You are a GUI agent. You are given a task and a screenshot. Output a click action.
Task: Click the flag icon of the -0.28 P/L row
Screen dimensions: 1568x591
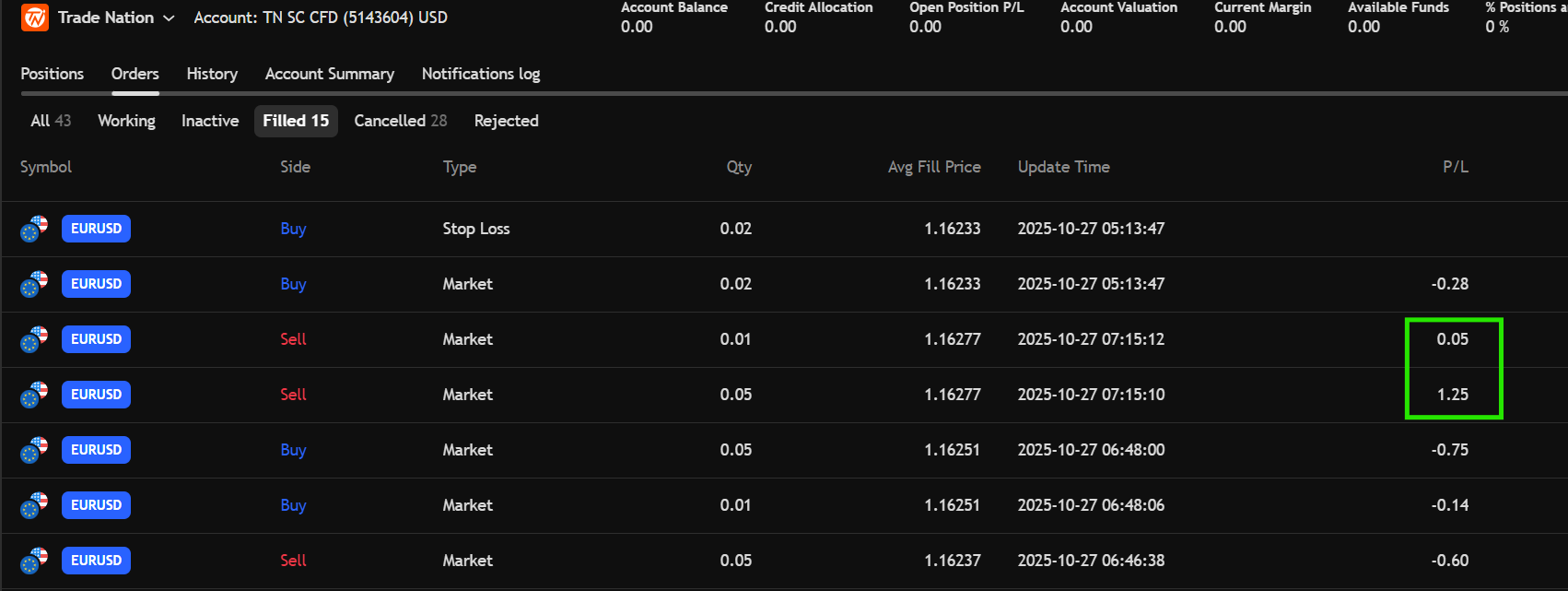point(34,284)
